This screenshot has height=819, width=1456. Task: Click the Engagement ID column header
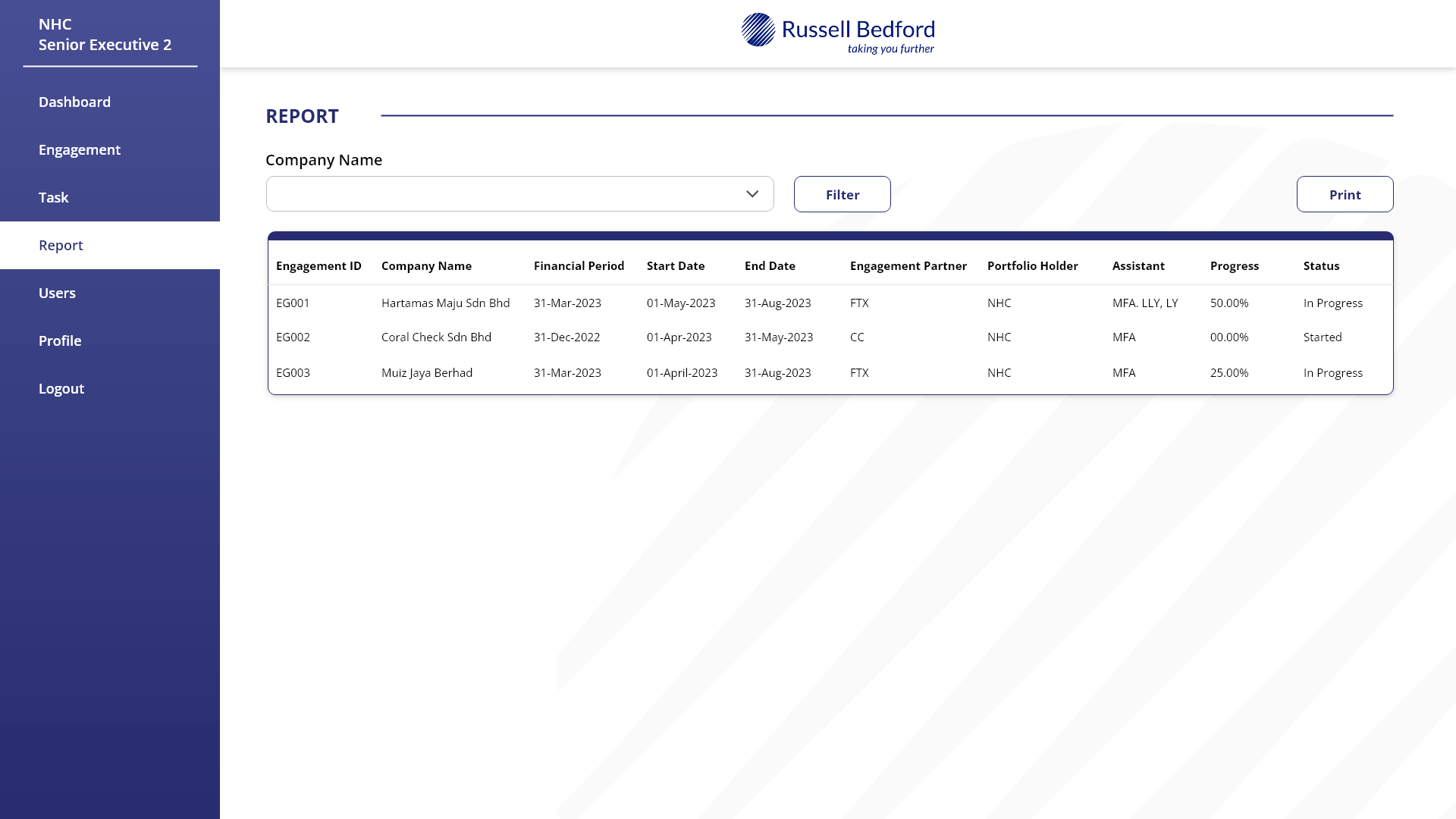(318, 265)
